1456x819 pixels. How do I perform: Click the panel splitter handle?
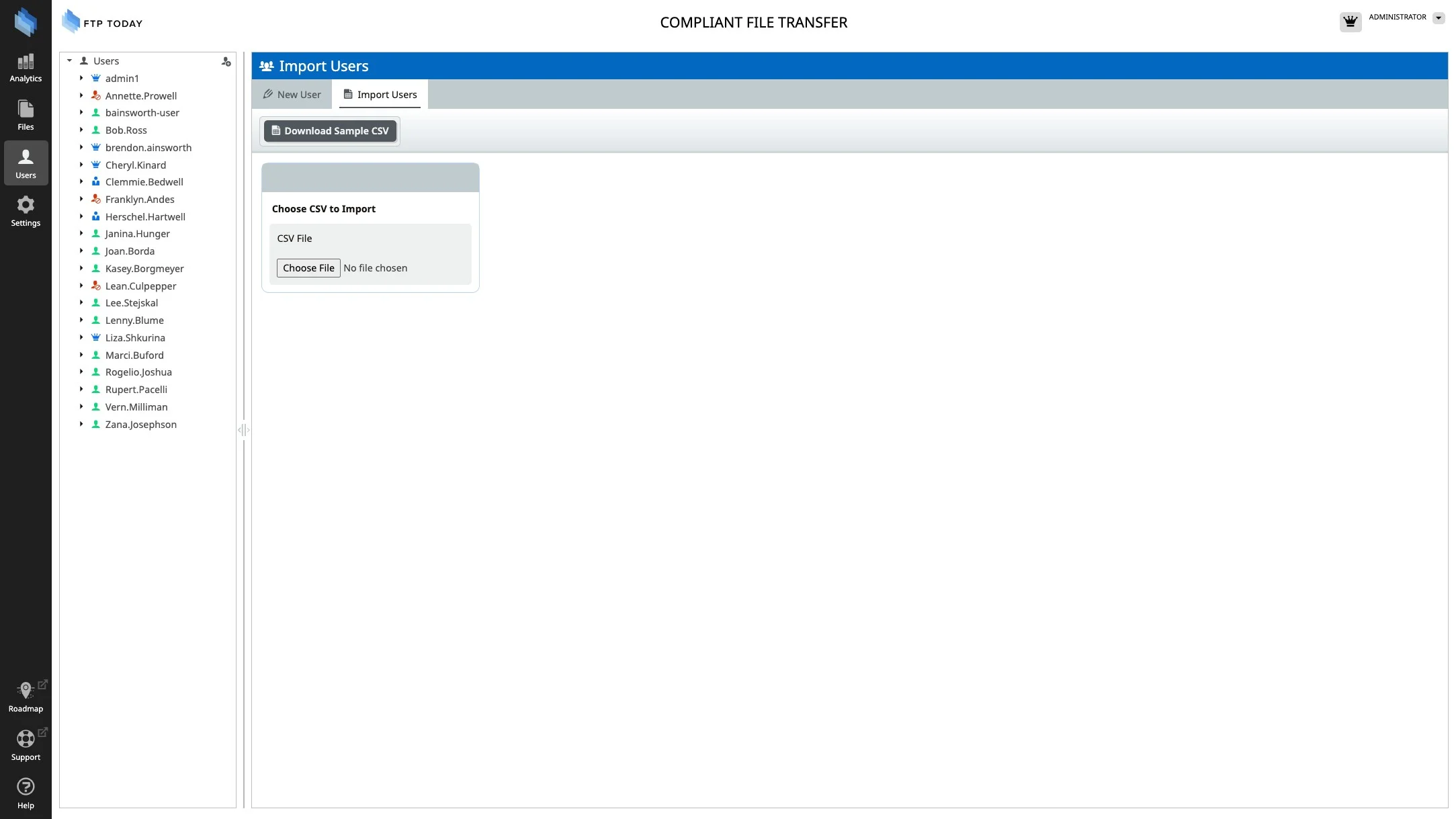click(243, 430)
